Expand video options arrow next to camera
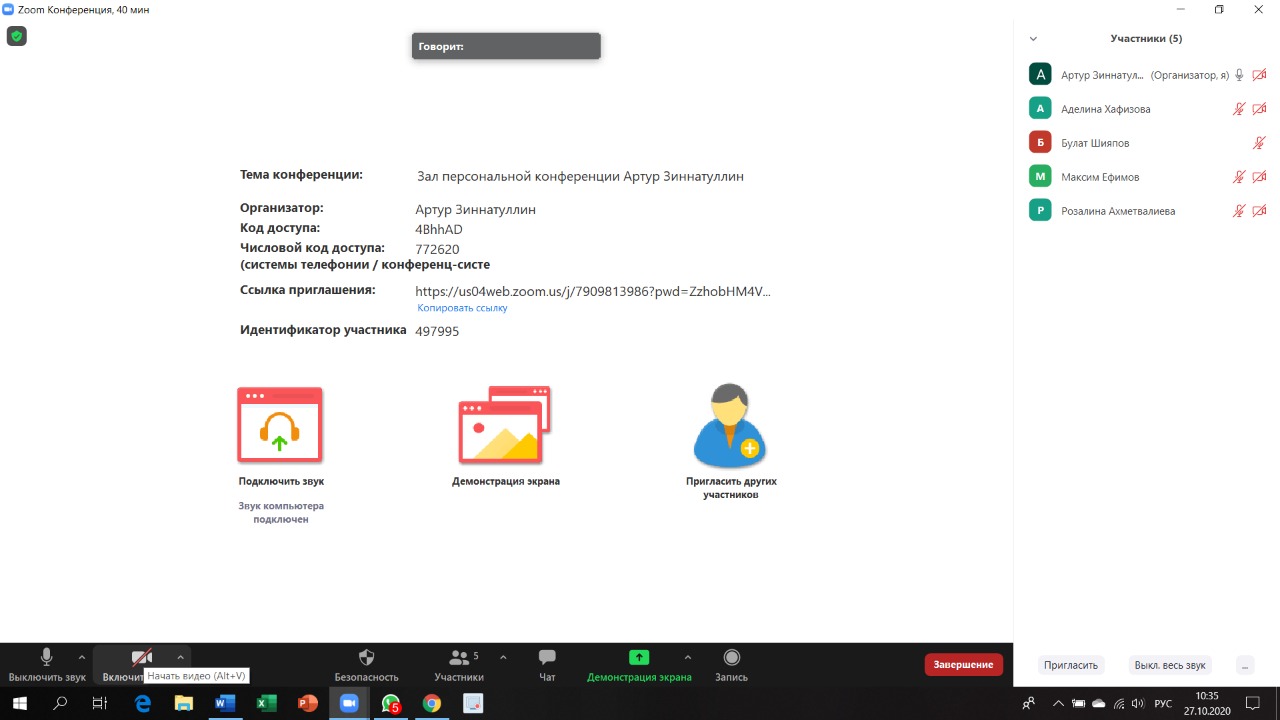Viewport: 1280px width, 720px height. point(180,657)
